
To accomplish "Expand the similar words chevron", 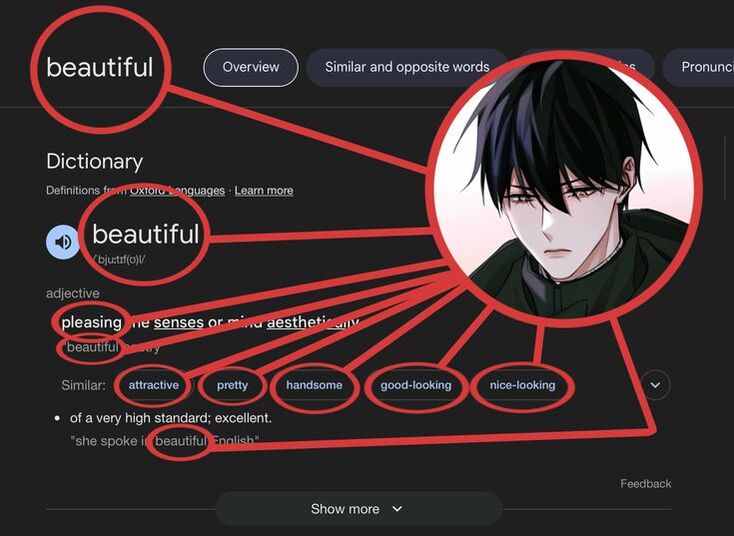I will tap(655, 385).
